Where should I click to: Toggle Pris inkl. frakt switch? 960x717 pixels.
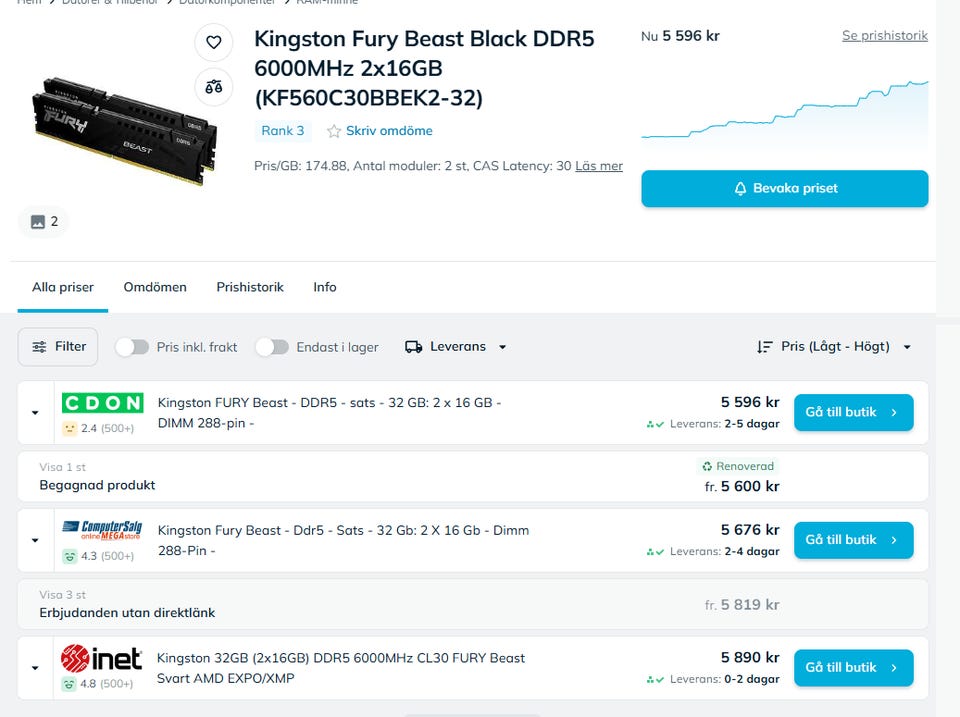tap(132, 347)
